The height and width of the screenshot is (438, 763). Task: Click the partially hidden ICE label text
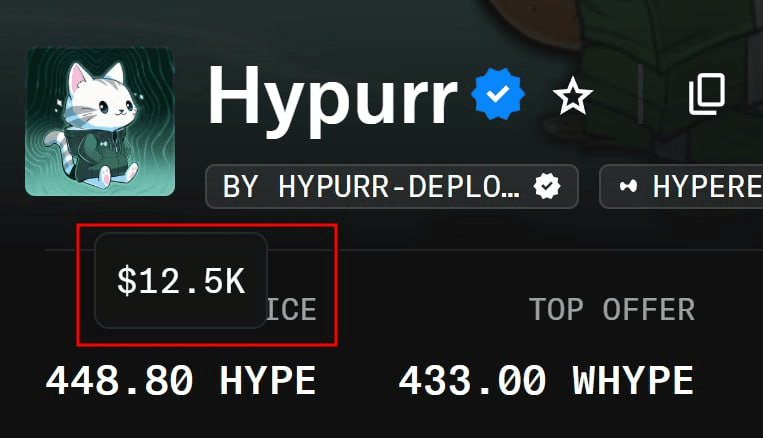(292, 310)
